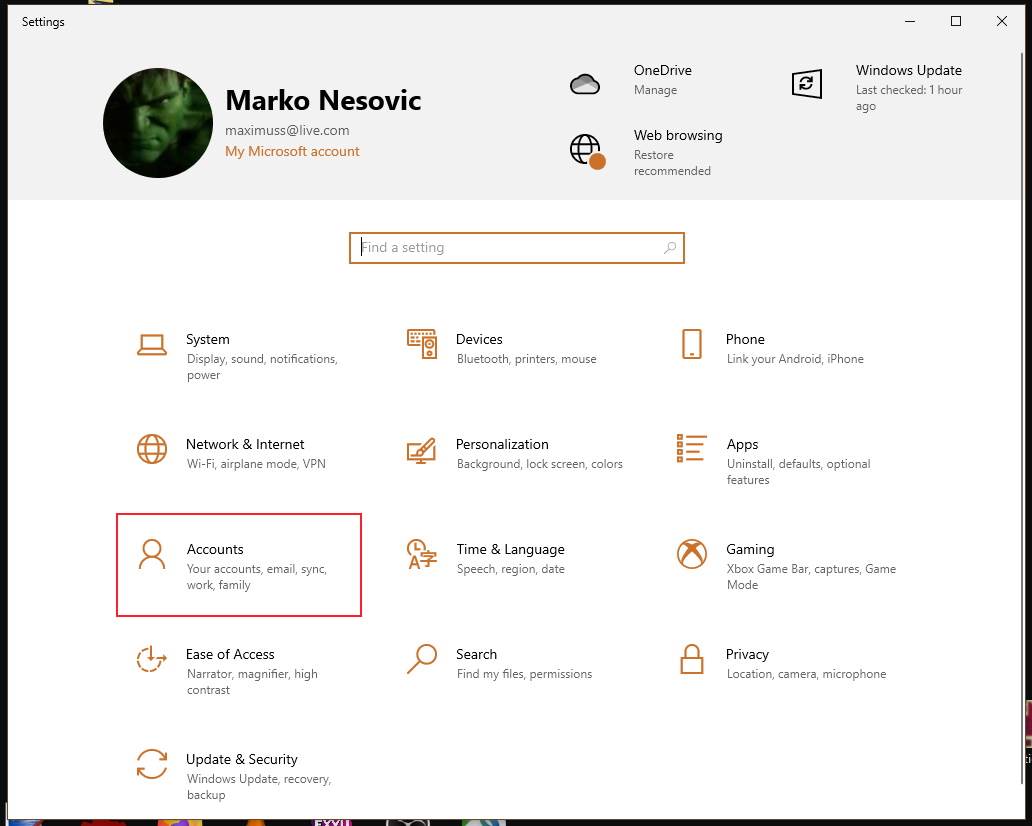Open Search settings

[x=476, y=654]
